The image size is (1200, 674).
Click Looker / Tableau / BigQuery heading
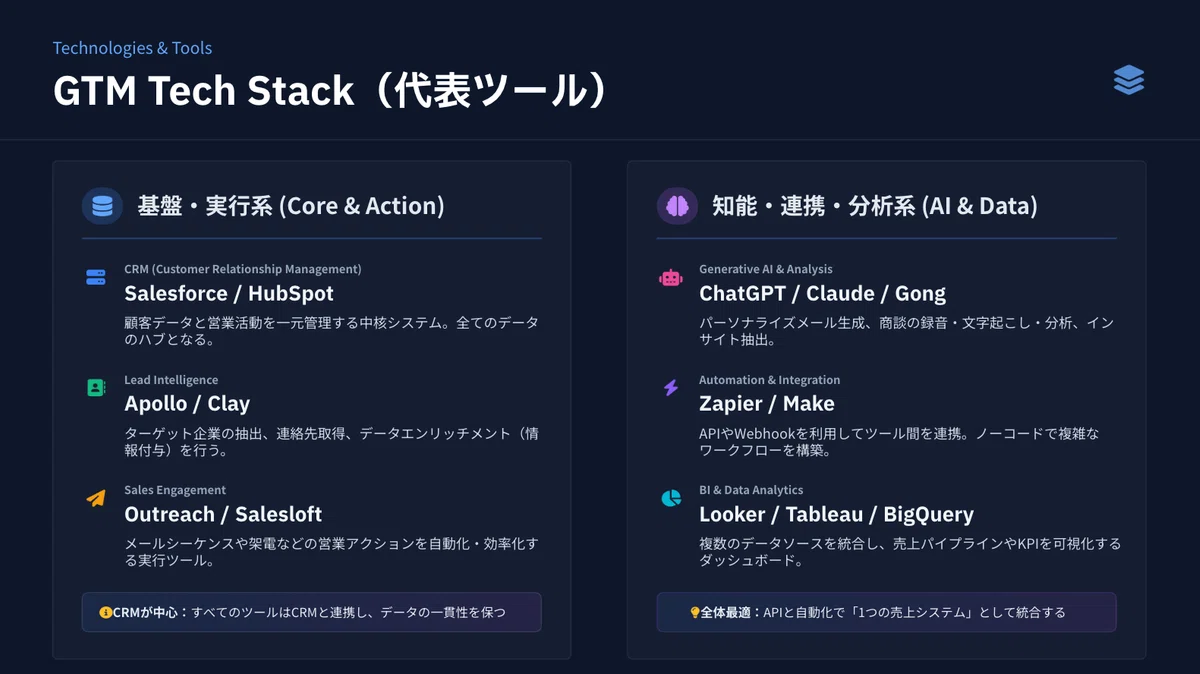tap(836, 514)
